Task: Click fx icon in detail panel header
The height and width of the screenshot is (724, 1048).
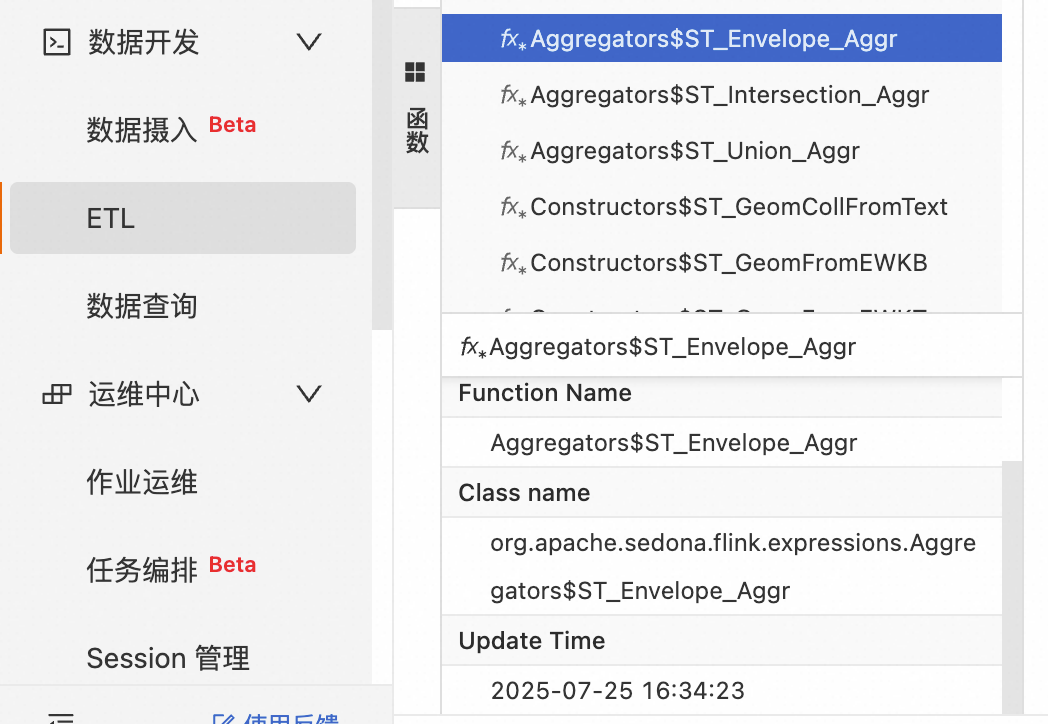Action: [x=473, y=348]
